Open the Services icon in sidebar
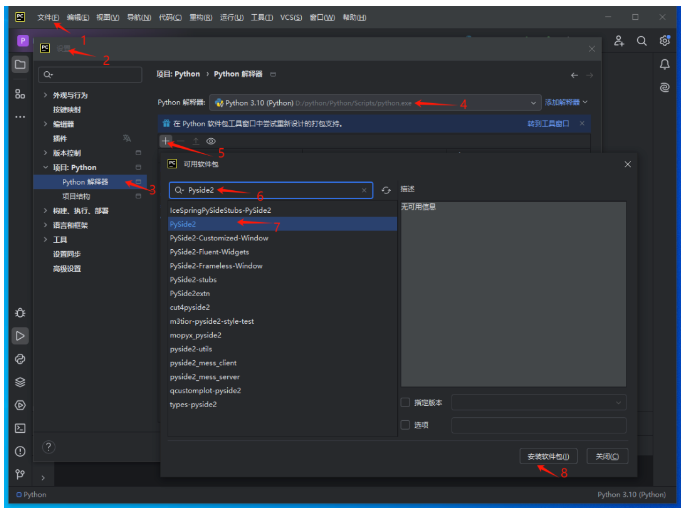Screen dimensions: 684x514 [20, 405]
